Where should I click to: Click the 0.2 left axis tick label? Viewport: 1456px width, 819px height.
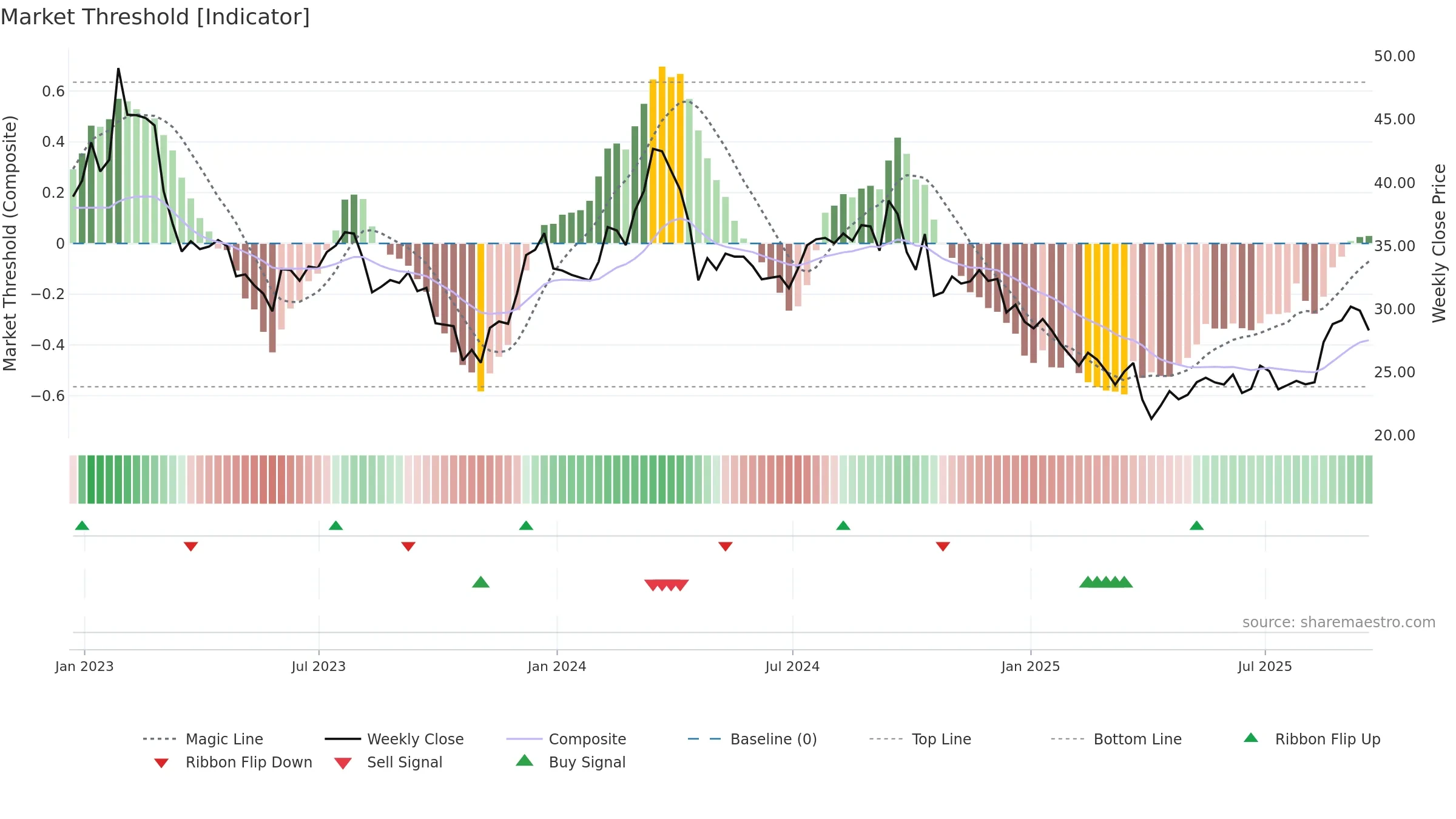[x=53, y=193]
